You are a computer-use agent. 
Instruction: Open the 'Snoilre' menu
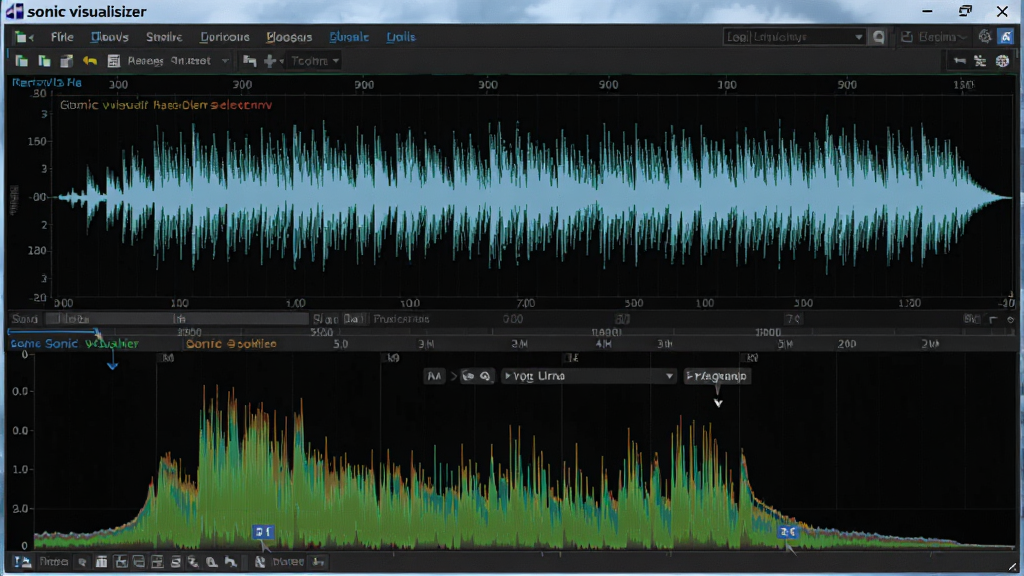tap(164, 37)
